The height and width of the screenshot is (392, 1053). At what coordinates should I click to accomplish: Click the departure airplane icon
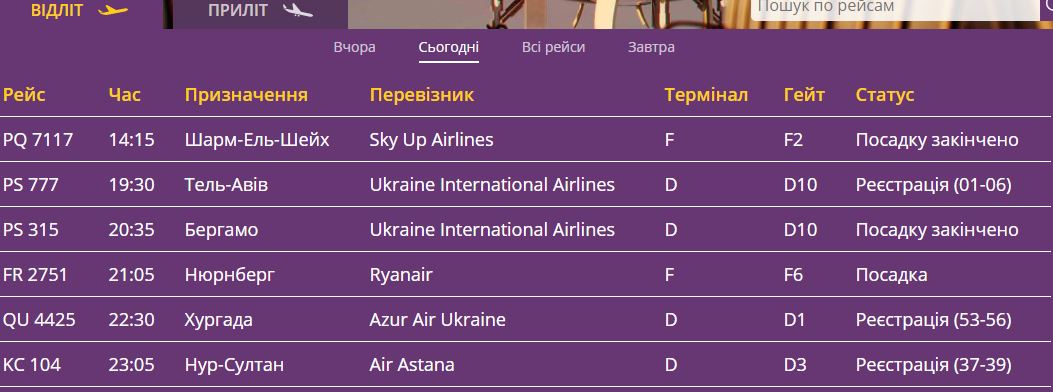pos(112,10)
